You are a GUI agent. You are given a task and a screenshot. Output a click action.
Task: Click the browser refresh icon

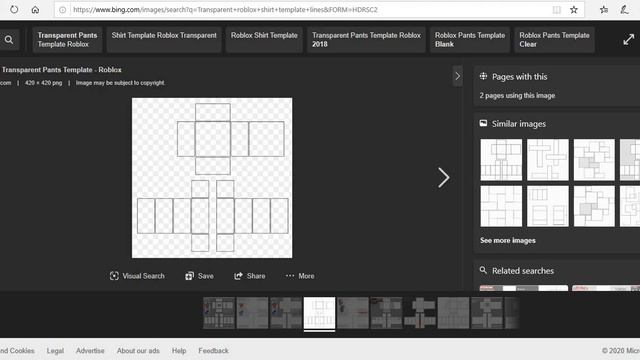14,9
